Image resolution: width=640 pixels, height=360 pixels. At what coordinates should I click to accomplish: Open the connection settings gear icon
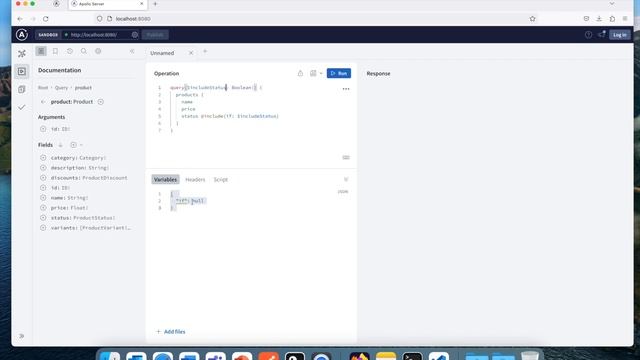click(x=135, y=35)
